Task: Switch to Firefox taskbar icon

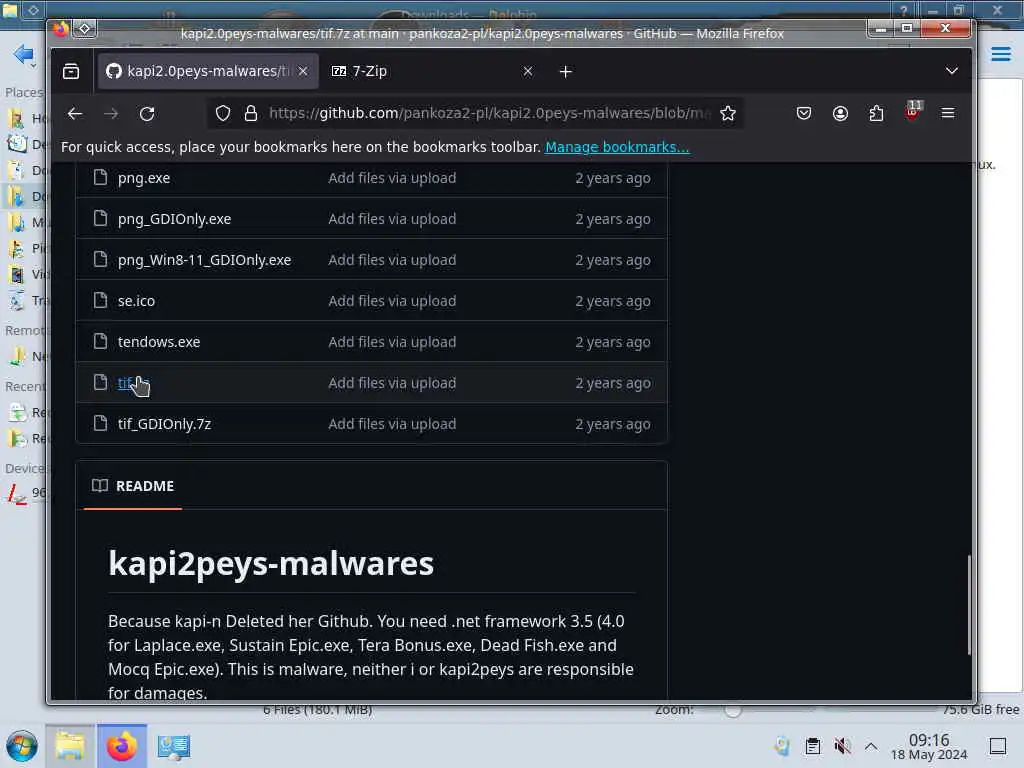Action: click(x=122, y=746)
